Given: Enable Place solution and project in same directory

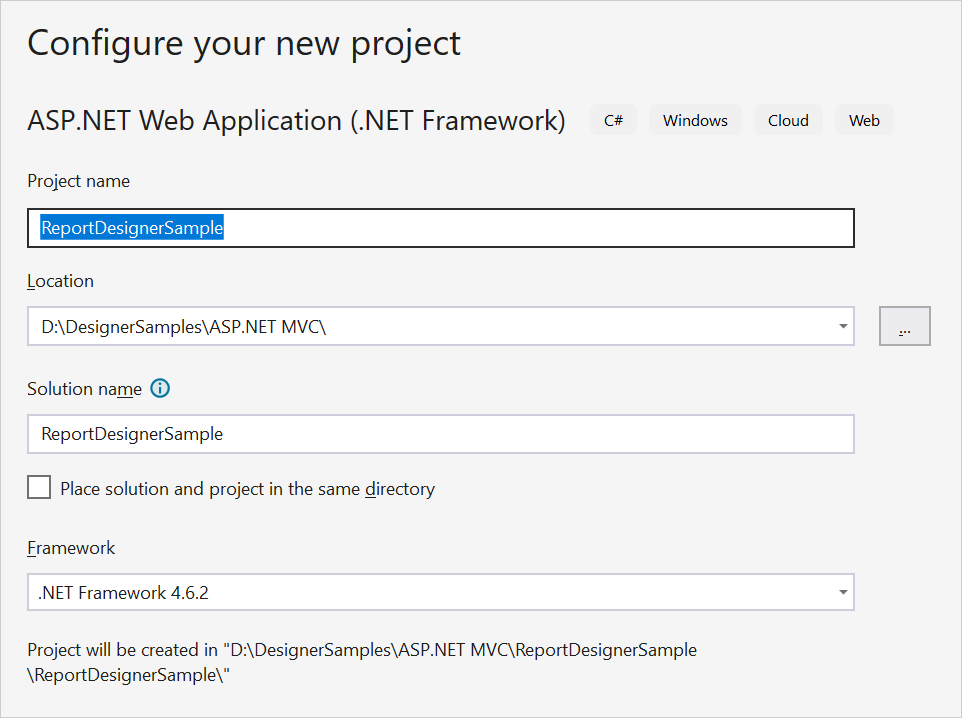Looking at the screenshot, I should click(39, 488).
